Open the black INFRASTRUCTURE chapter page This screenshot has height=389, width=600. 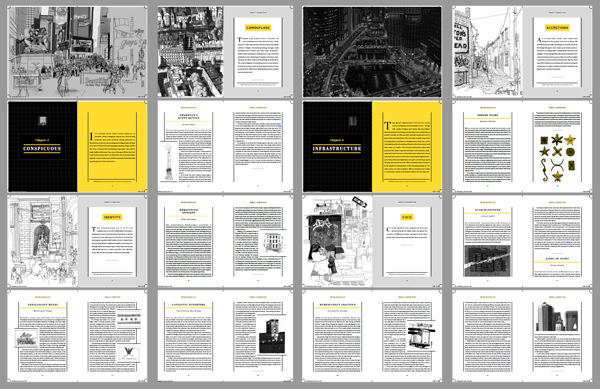coord(337,146)
